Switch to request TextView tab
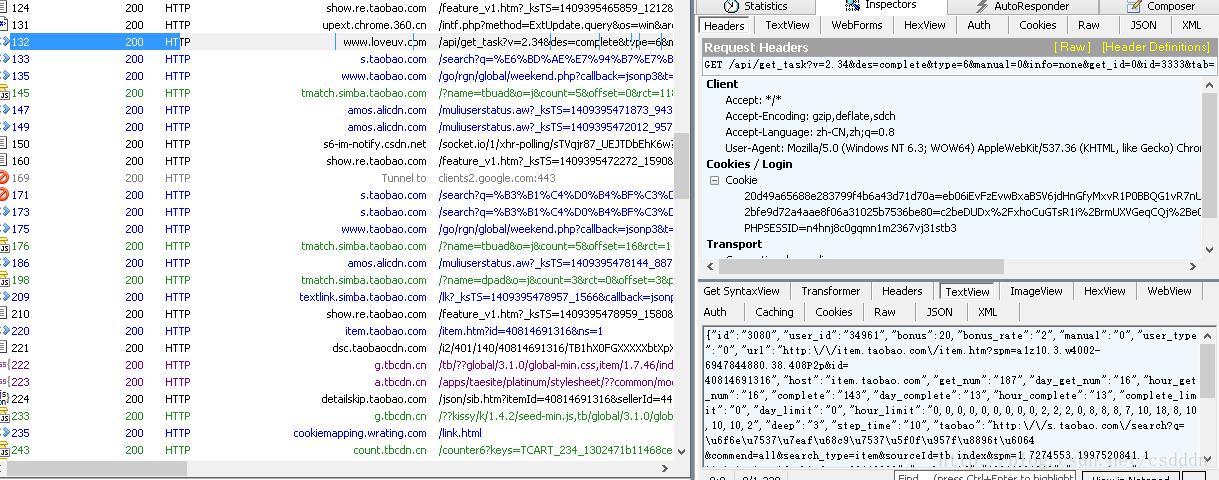This screenshot has height=480, width=1219. coord(787,25)
